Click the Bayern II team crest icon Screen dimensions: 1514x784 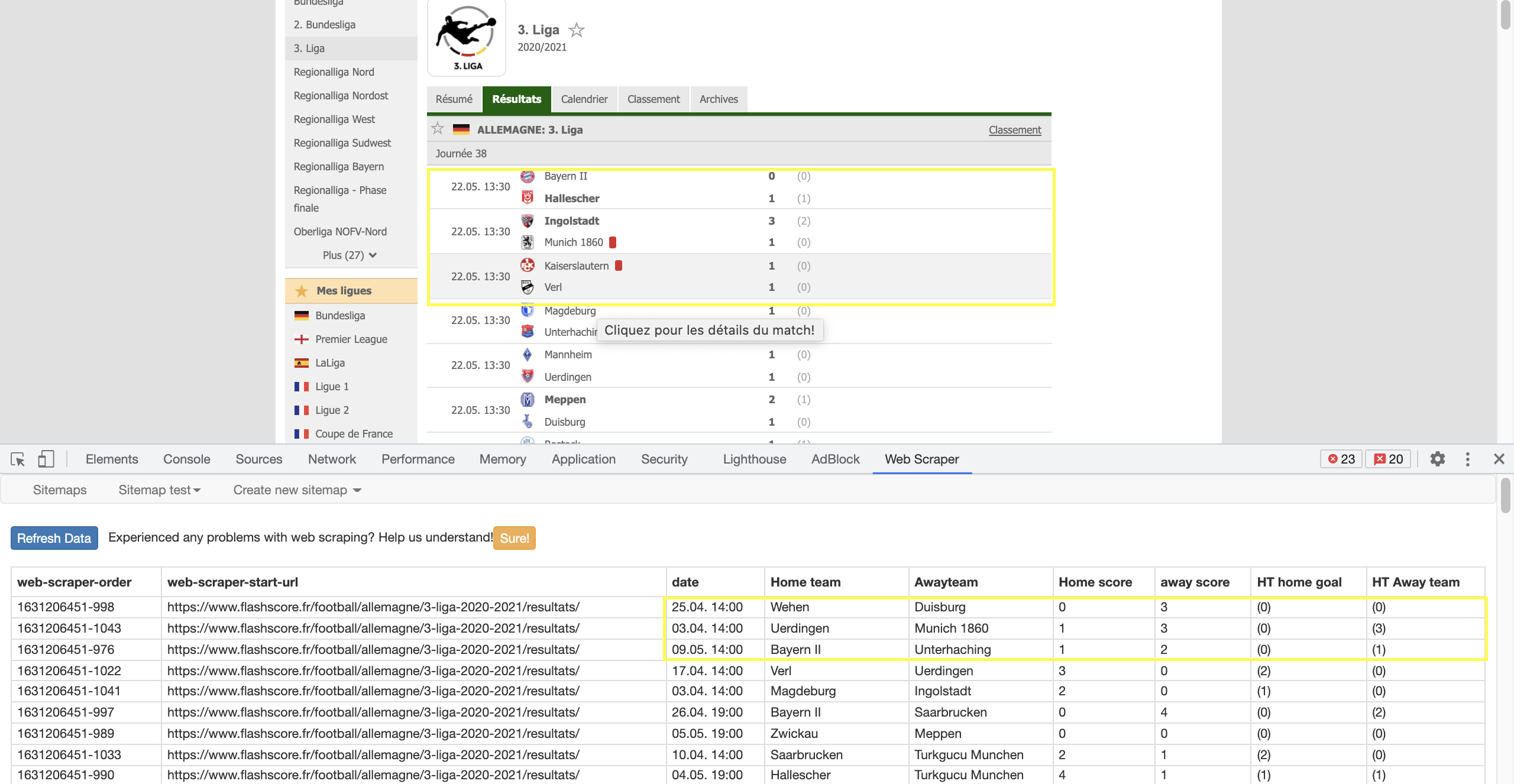click(528, 176)
